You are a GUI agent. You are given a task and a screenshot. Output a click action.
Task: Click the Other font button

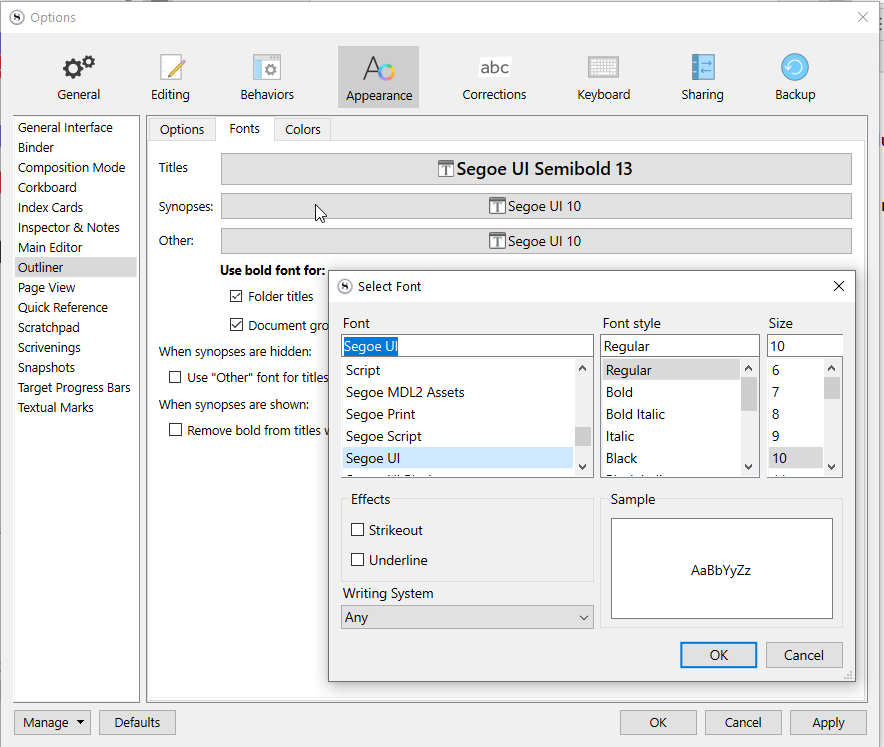pyautogui.click(x=536, y=241)
